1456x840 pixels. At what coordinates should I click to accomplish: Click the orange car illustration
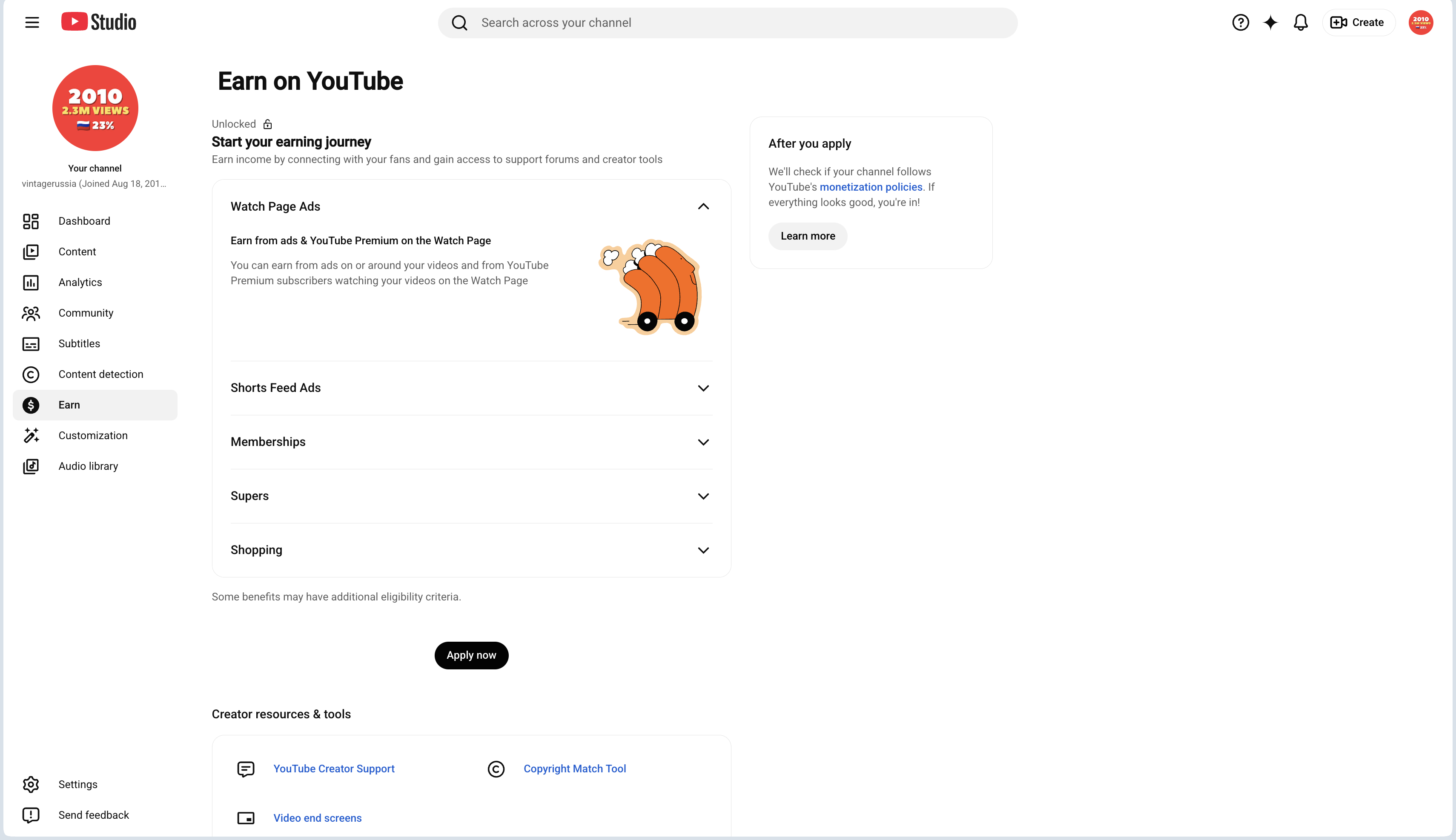tap(651, 287)
